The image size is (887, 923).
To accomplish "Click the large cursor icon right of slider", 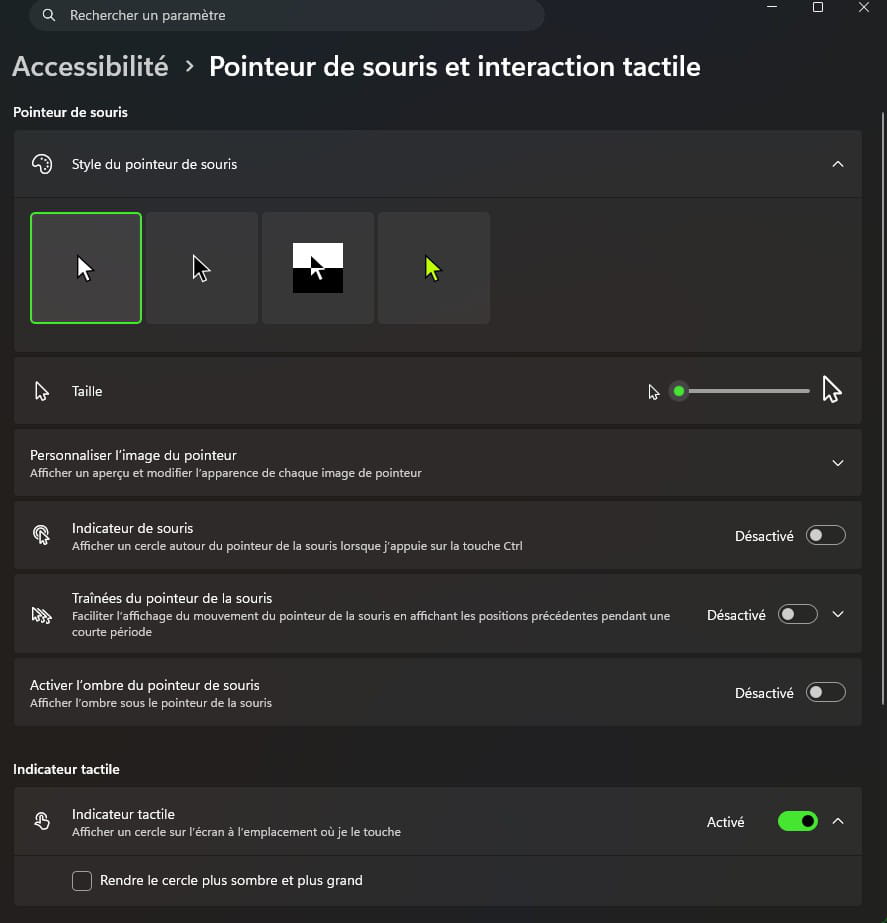I will click(x=832, y=390).
